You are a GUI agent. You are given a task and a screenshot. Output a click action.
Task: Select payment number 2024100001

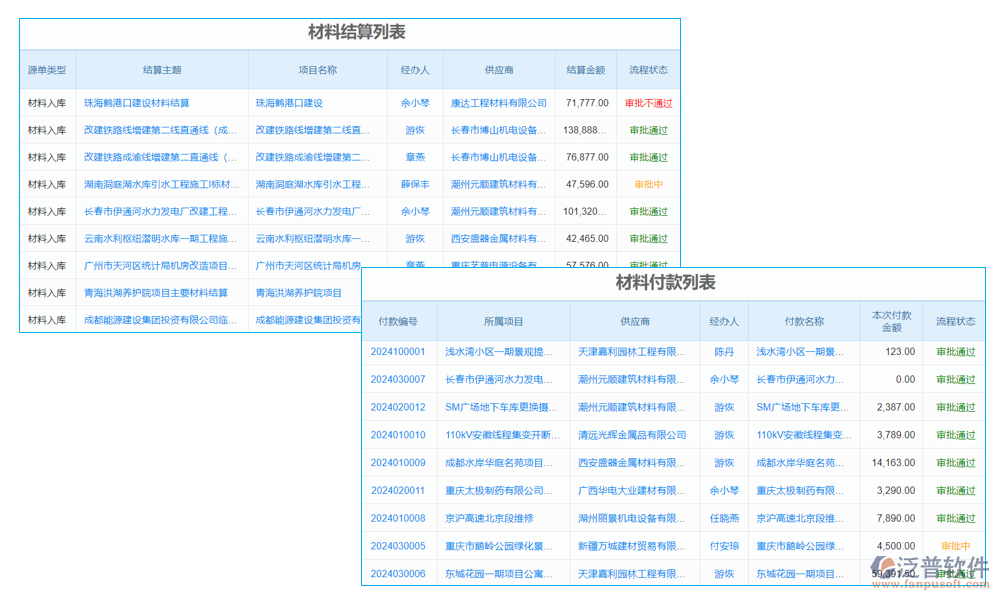[399, 351]
